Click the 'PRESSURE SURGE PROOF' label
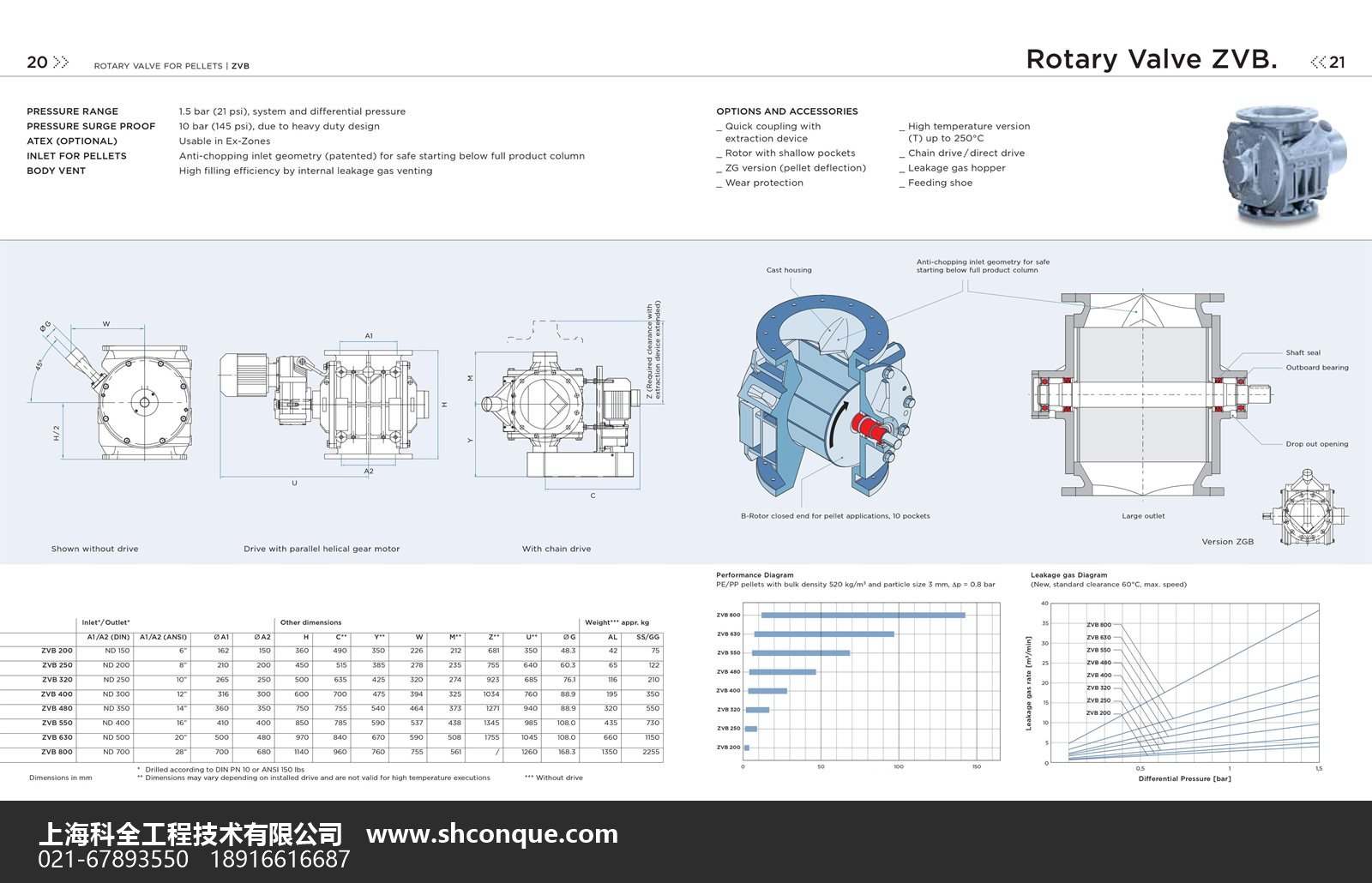Image resolution: width=1372 pixels, height=883 pixels. point(91,126)
